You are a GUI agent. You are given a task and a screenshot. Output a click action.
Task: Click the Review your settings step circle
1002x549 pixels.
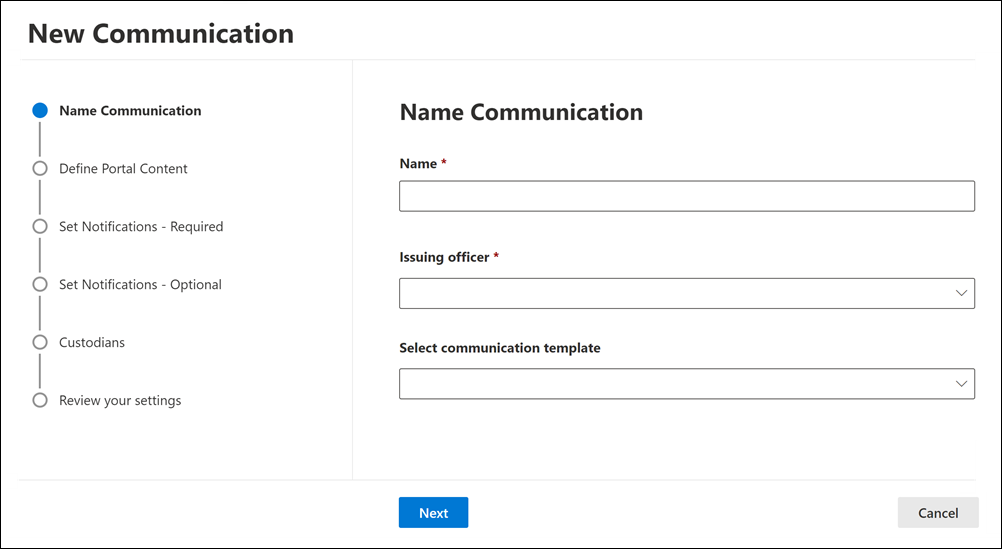coord(40,401)
